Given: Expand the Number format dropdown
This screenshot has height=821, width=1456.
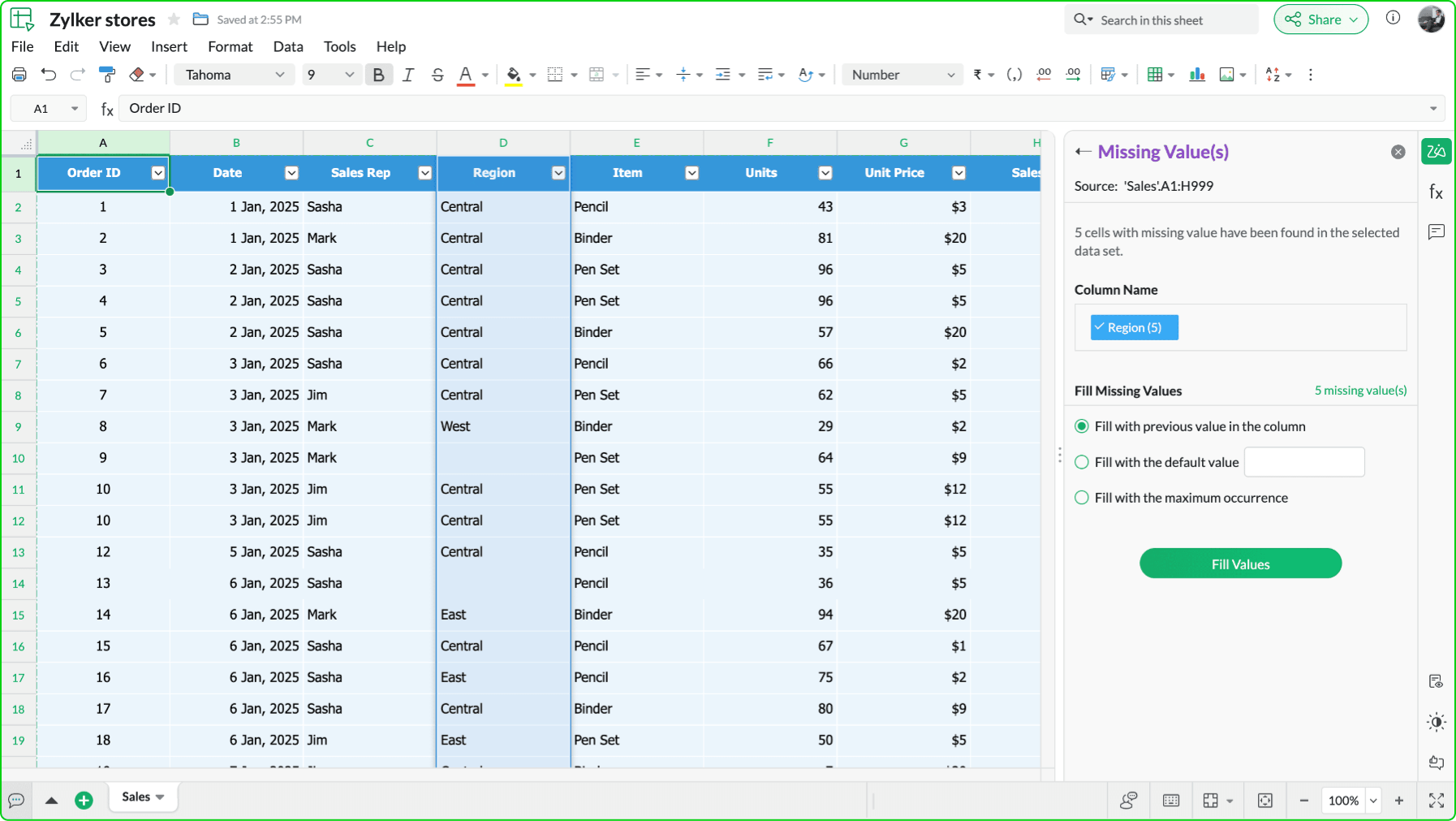Looking at the screenshot, I should coord(902,74).
